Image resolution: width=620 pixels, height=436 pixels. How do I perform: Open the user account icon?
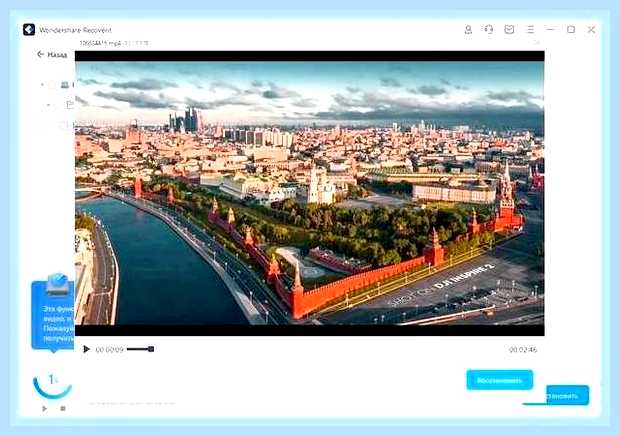pyautogui.click(x=468, y=30)
